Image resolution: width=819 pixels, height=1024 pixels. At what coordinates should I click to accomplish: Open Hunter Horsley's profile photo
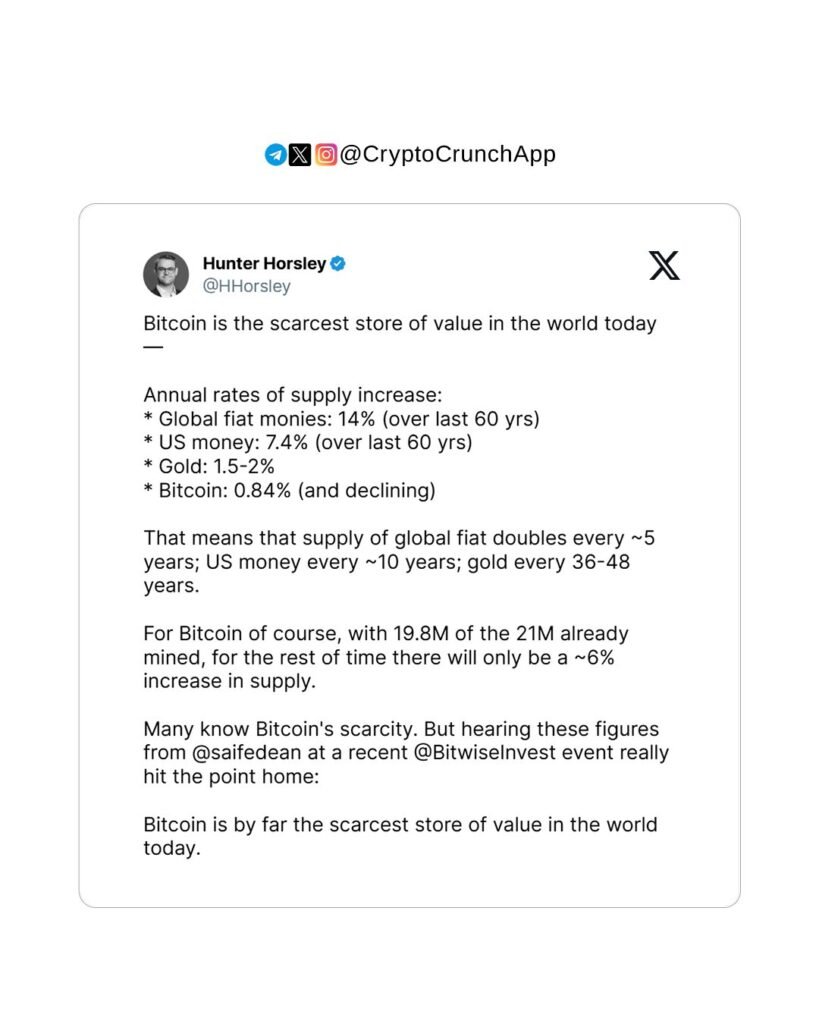(x=166, y=274)
